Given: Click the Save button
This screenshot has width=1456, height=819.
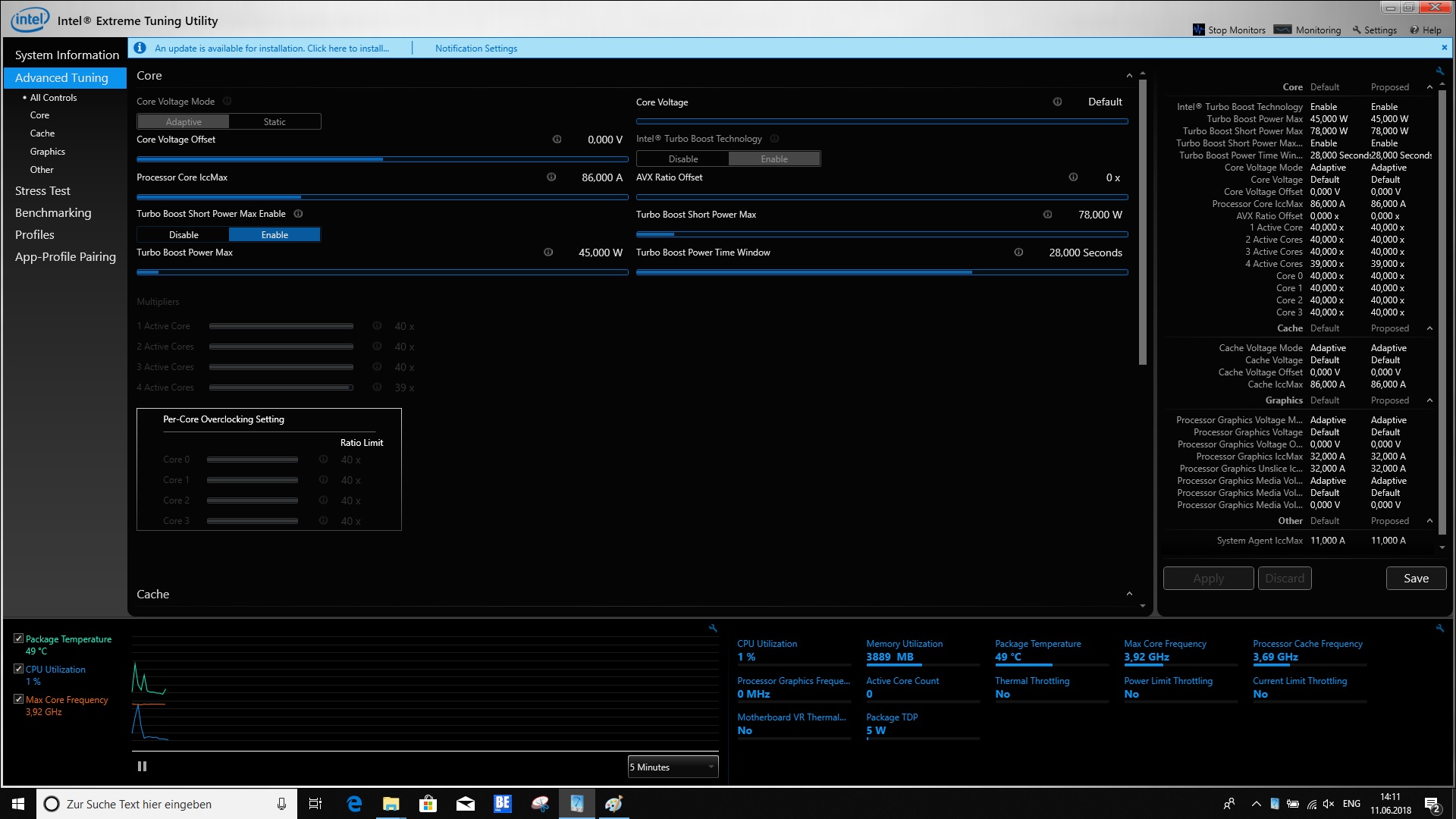Looking at the screenshot, I should tap(1415, 578).
